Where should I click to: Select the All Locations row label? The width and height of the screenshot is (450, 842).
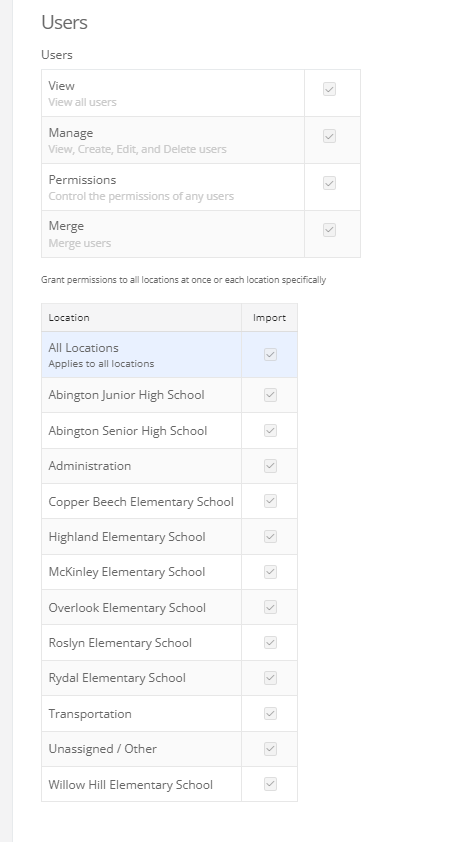point(83,348)
